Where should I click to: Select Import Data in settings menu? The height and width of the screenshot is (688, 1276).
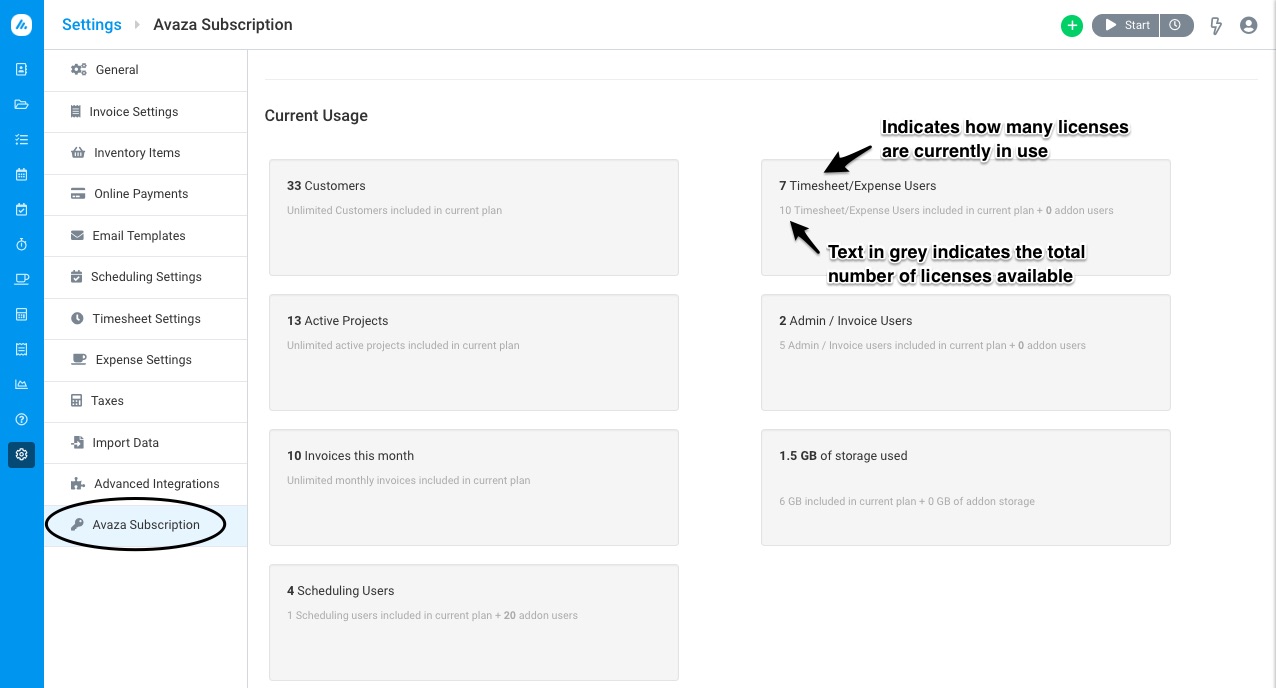point(146,443)
